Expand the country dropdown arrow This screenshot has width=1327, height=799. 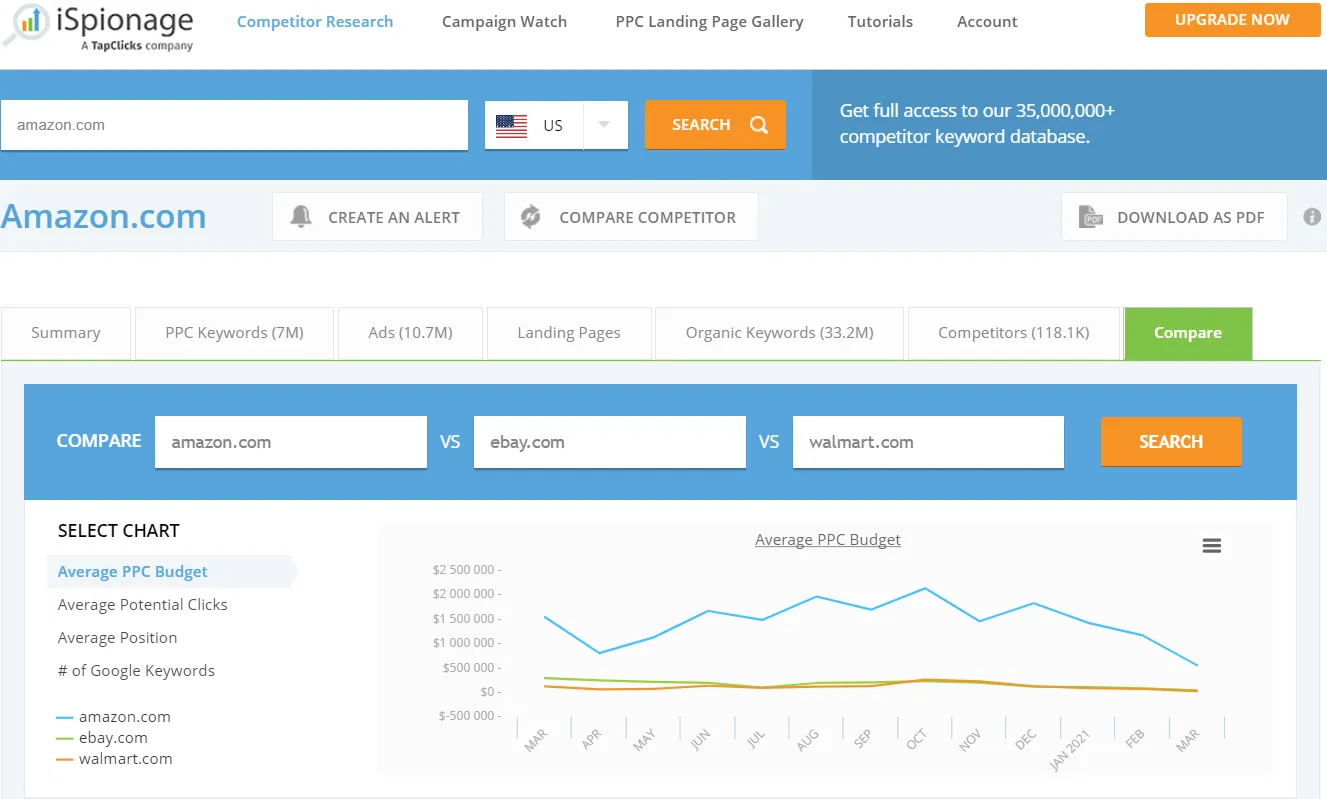pyautogui.click(x=604, y=125)
